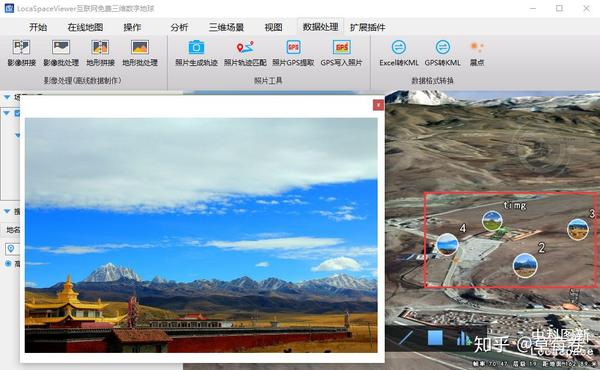
Task: Open the 分析 ribbon tab
Action: click(x=179, y=27)
